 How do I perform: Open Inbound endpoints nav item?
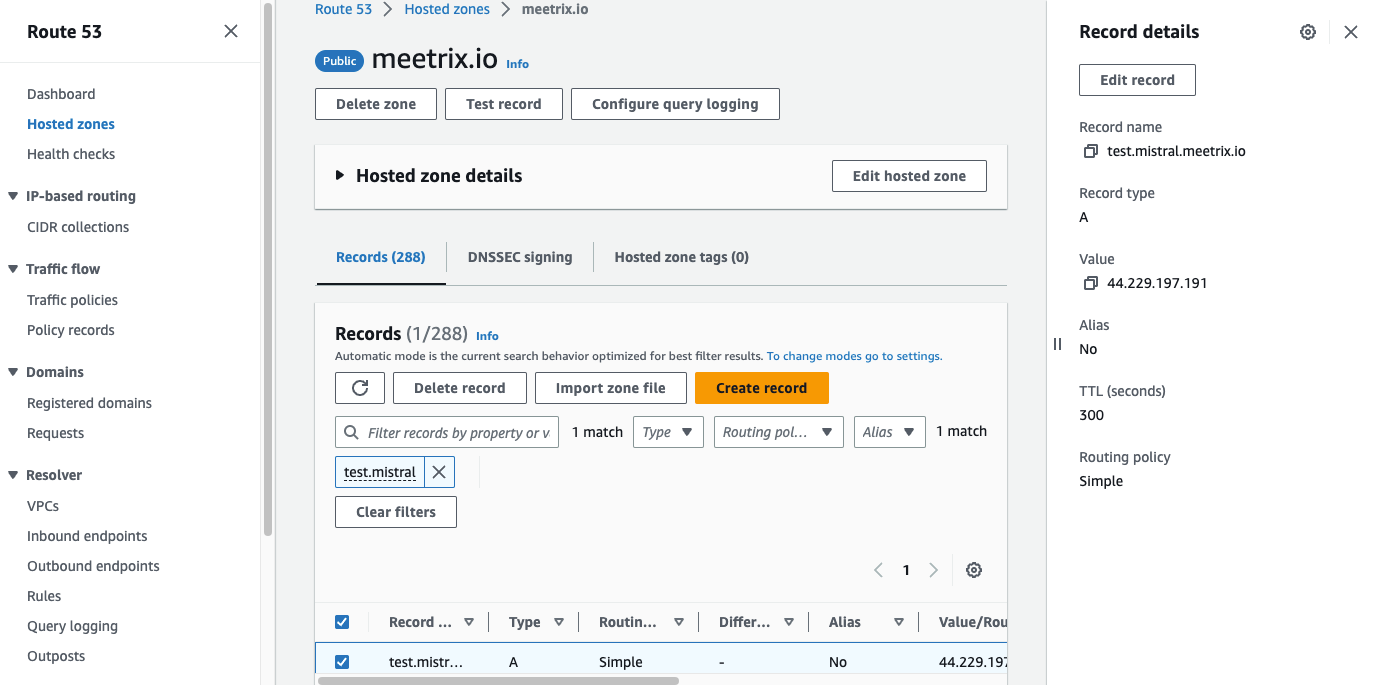pos(87,536)
